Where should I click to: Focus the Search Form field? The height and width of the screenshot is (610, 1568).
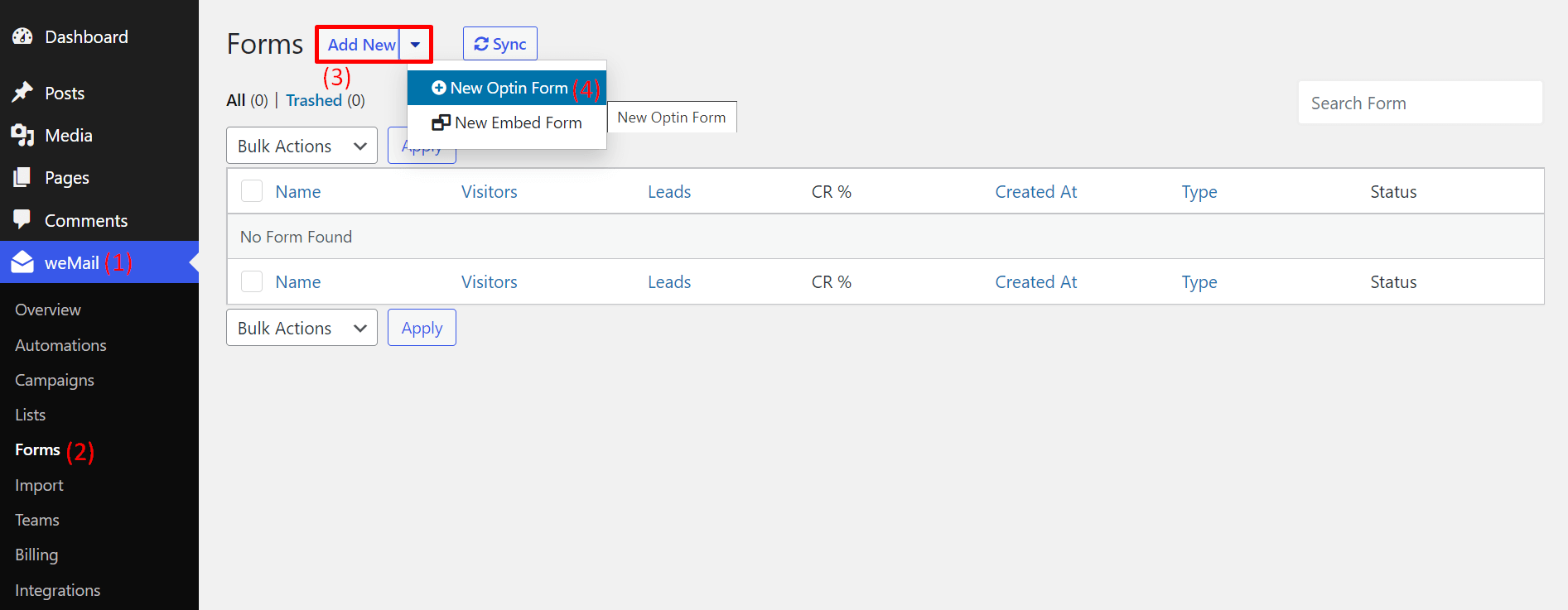coord(1420,103)
